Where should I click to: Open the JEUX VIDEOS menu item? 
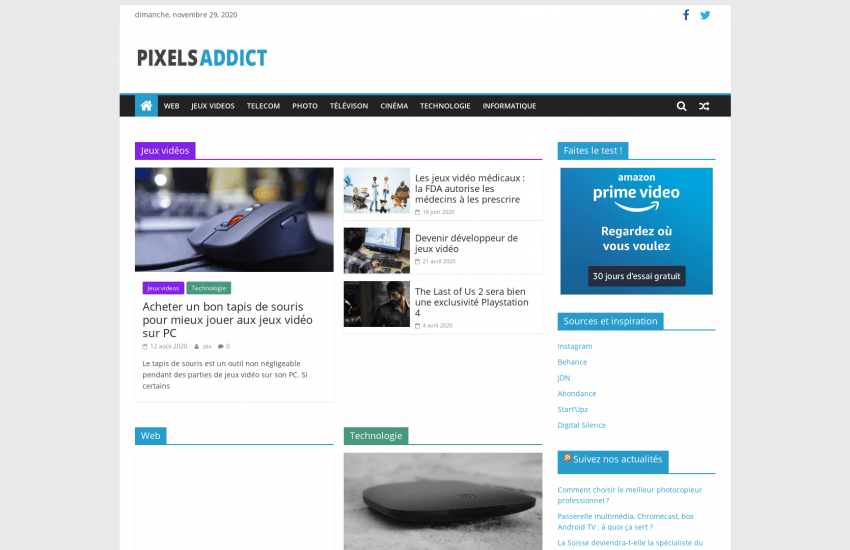pos(212,106)
